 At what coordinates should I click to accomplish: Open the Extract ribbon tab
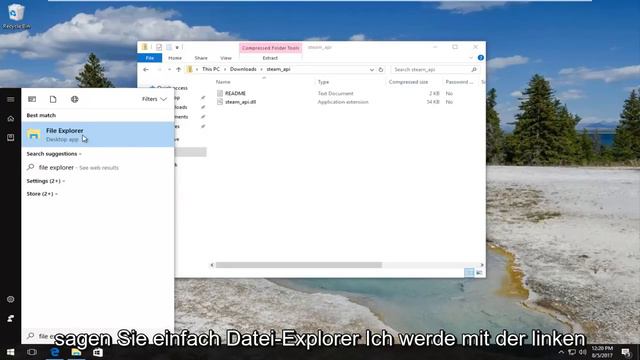click(x=270, y=58)
